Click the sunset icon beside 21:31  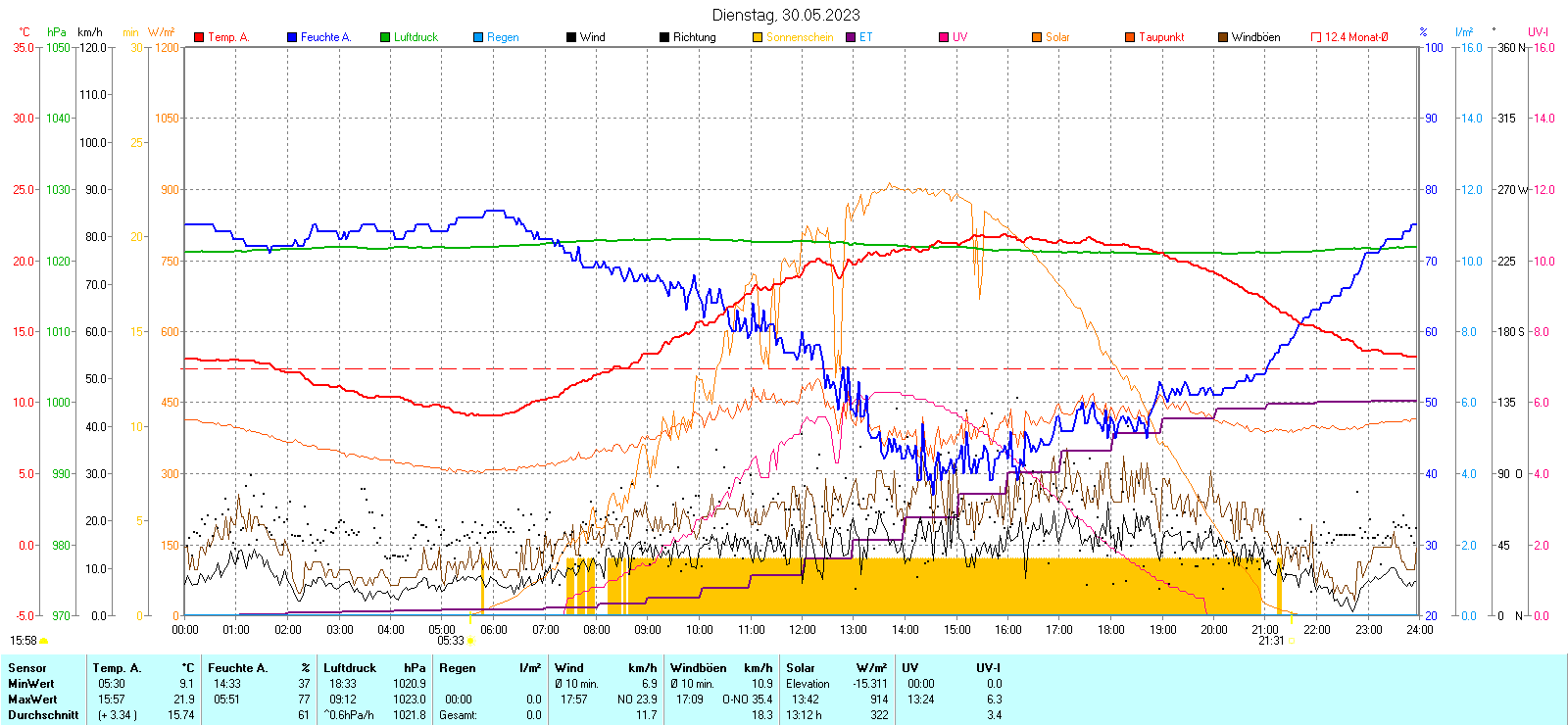[x=1292, y=641]
